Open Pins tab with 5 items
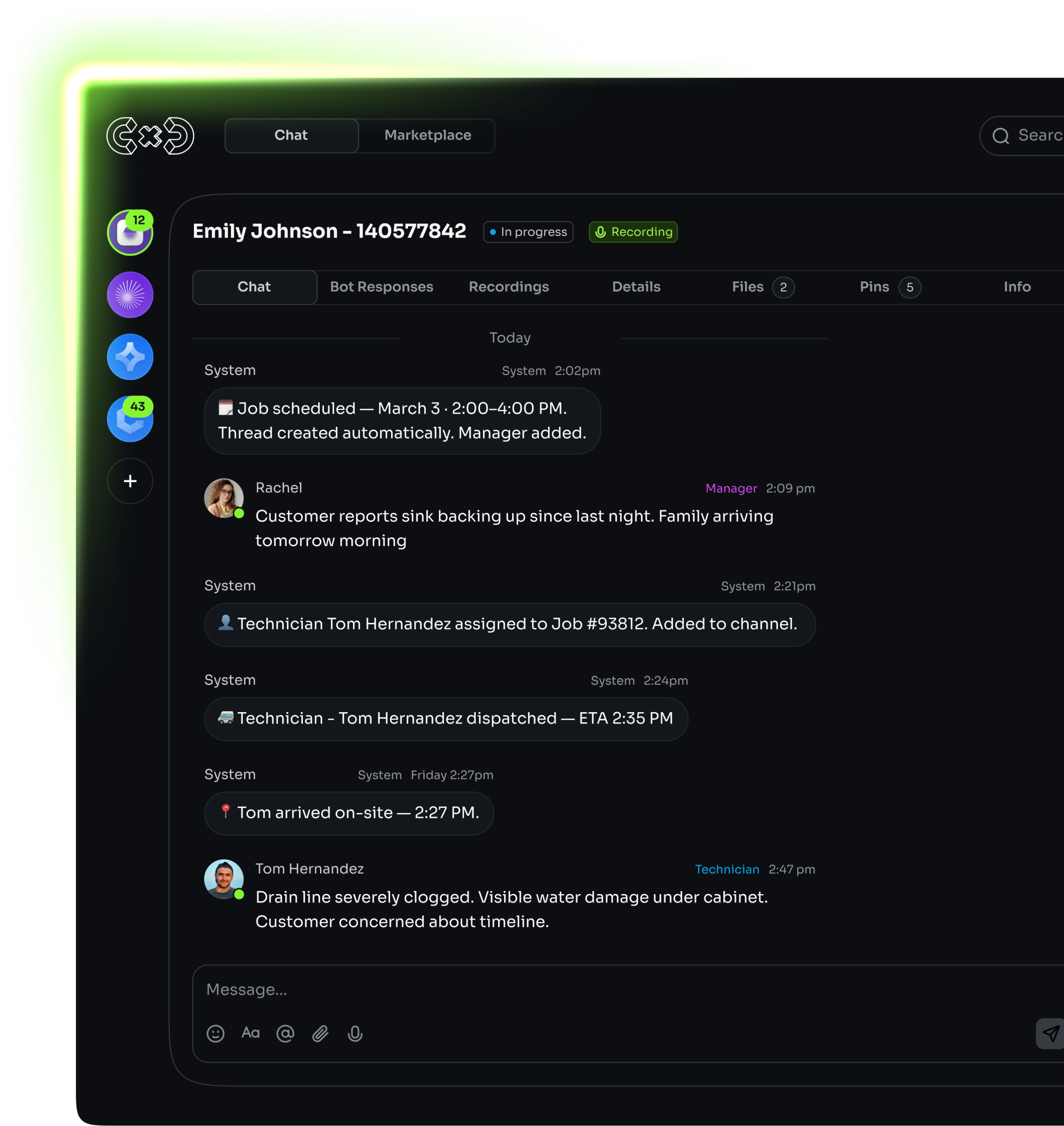This screenshot has width=1064, height=1126. click(890, 287)
